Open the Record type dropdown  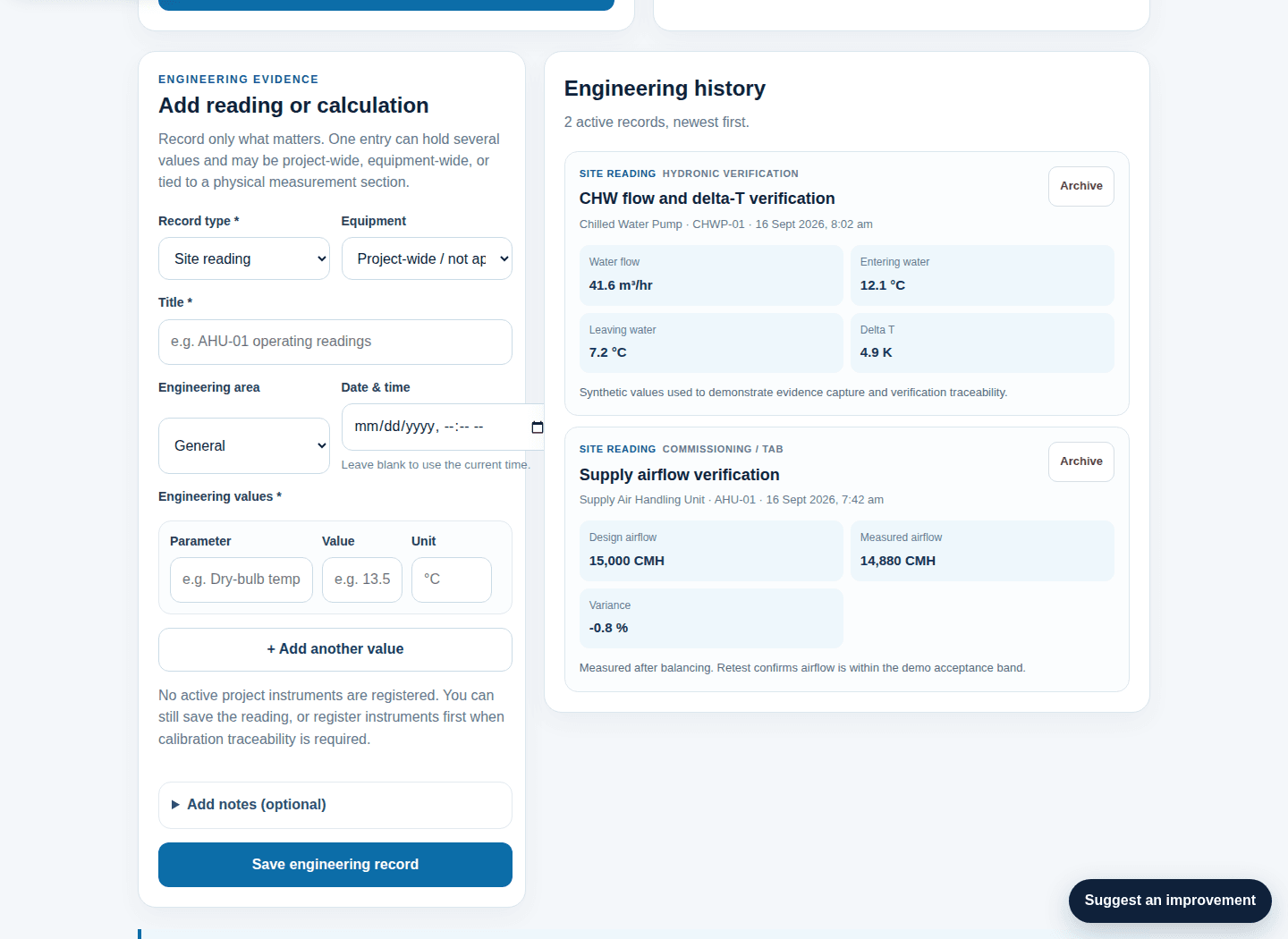click(x=244, y=258)
